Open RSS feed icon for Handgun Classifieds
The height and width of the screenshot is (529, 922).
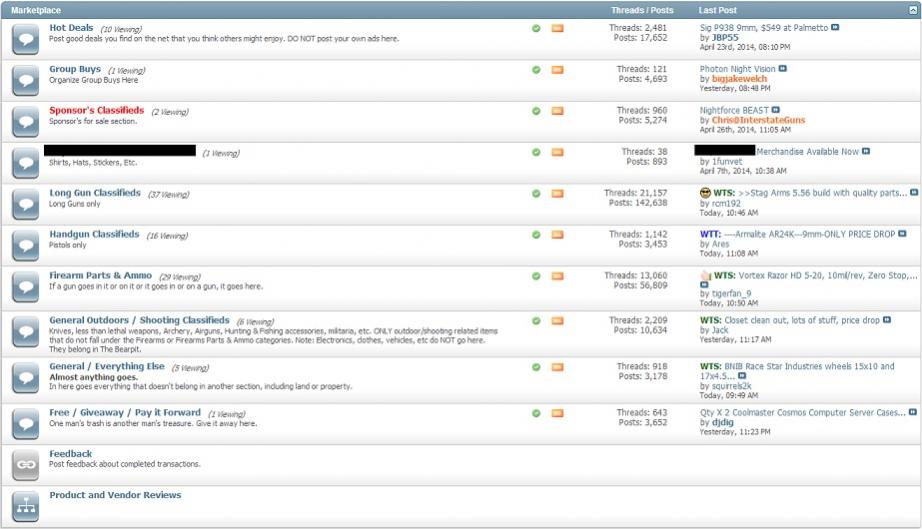click(x=557, y=234)
